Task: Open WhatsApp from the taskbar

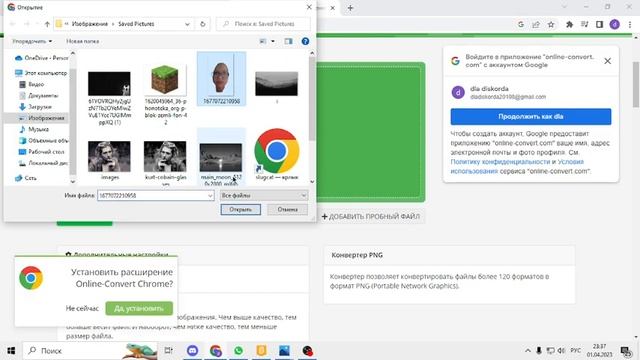Action: coord(238,351)
